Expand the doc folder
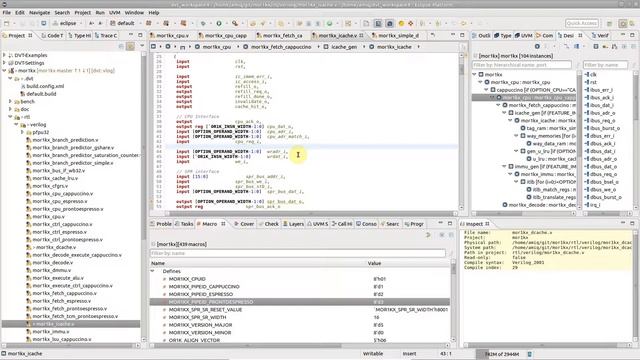 click(10, 109)
